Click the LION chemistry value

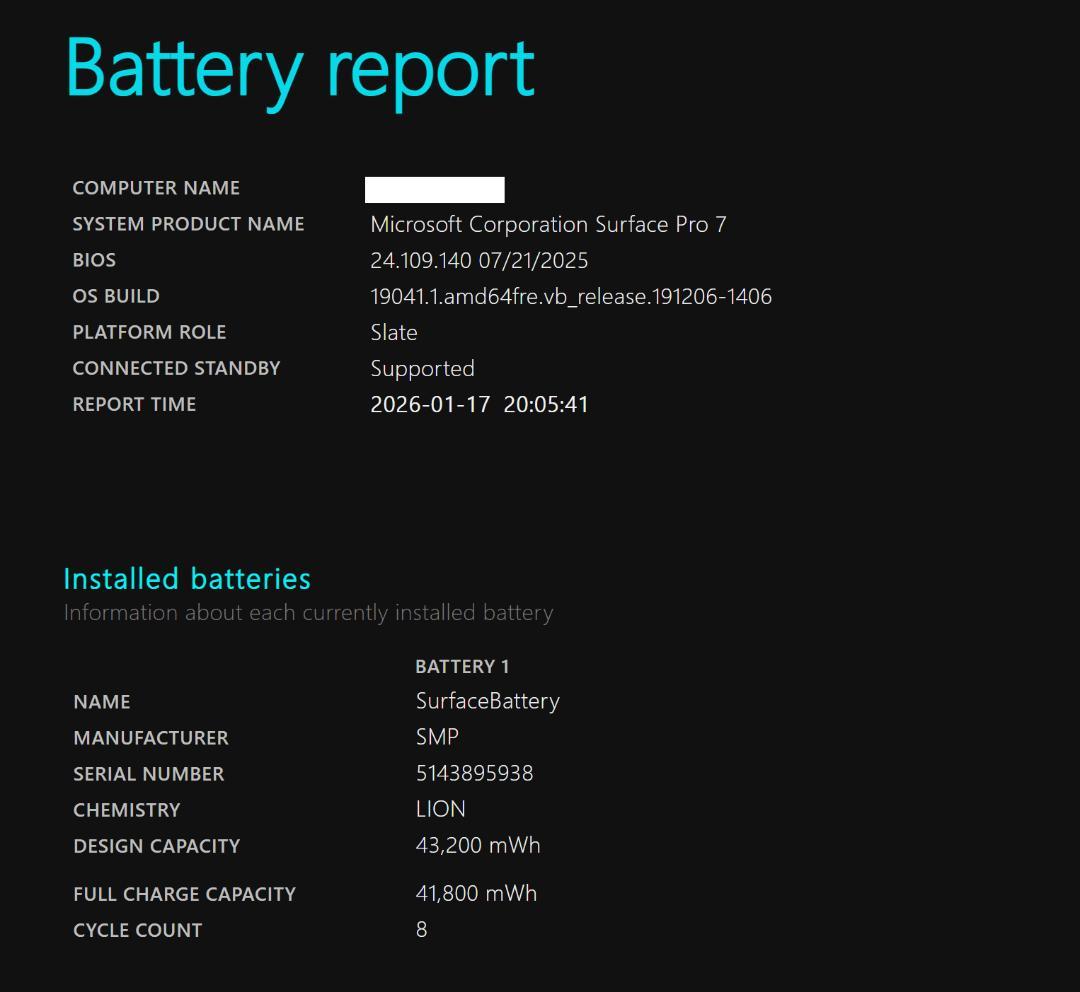[440, 809]
